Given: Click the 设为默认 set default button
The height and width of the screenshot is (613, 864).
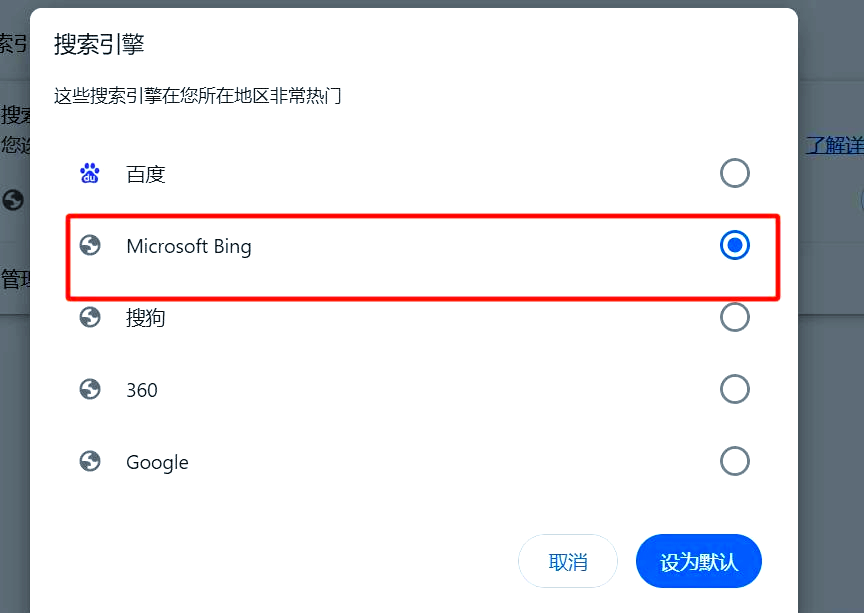Looking at the screenshot, I should pos(699,561).
